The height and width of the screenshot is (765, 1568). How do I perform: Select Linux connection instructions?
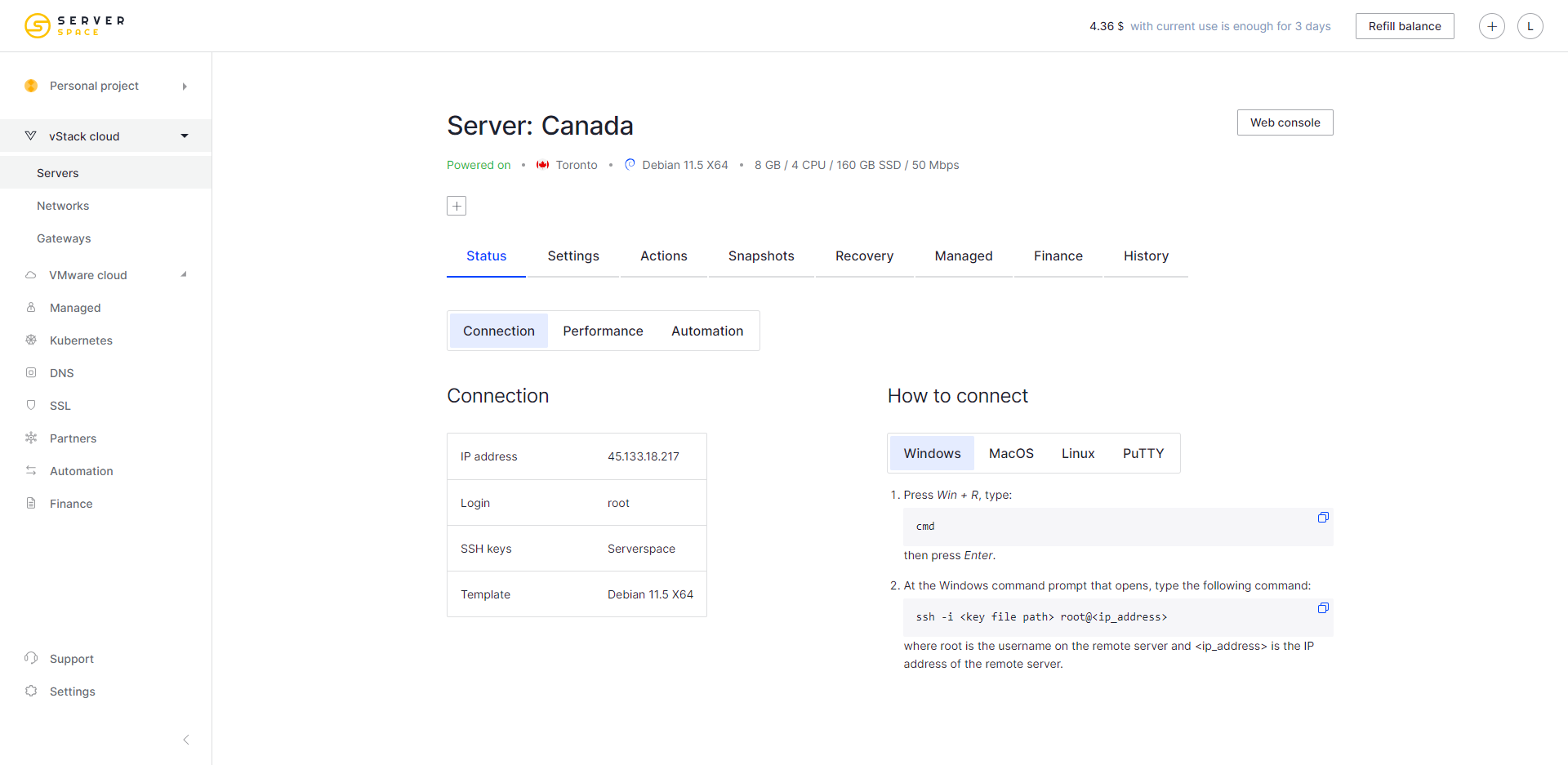click(1078, 453)
